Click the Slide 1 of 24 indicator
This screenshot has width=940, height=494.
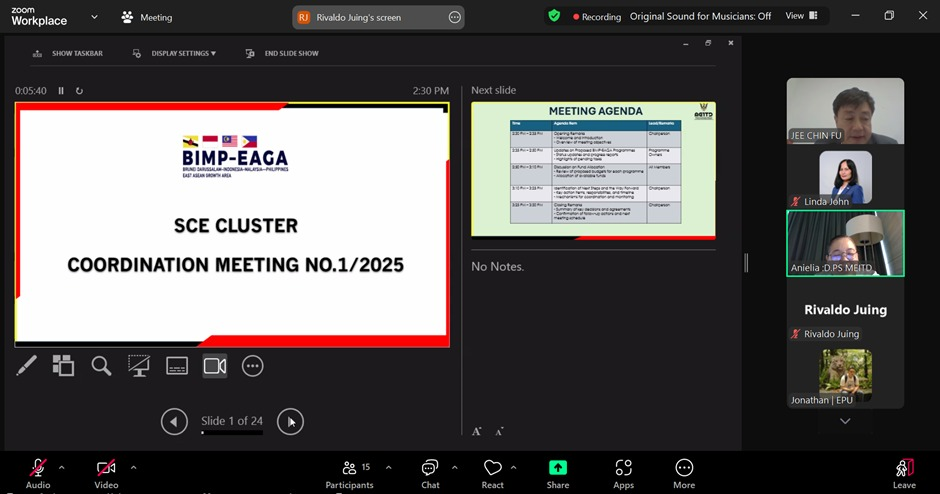click(x=232, y=421)
